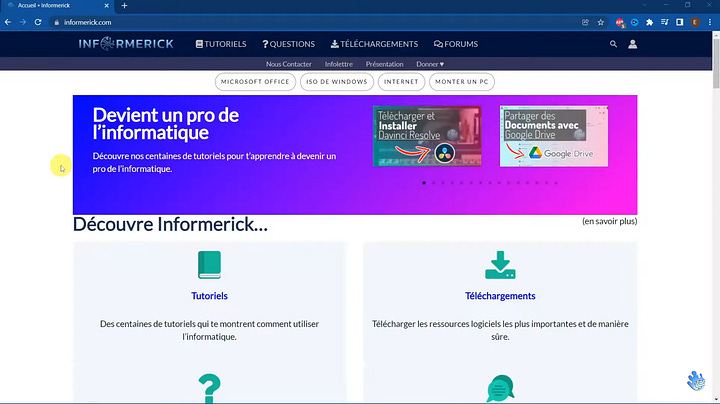Screen dimensions: 720x404
Task: Open the TÉLÉCHARGEMENTS menu
Action: [374, 44]
